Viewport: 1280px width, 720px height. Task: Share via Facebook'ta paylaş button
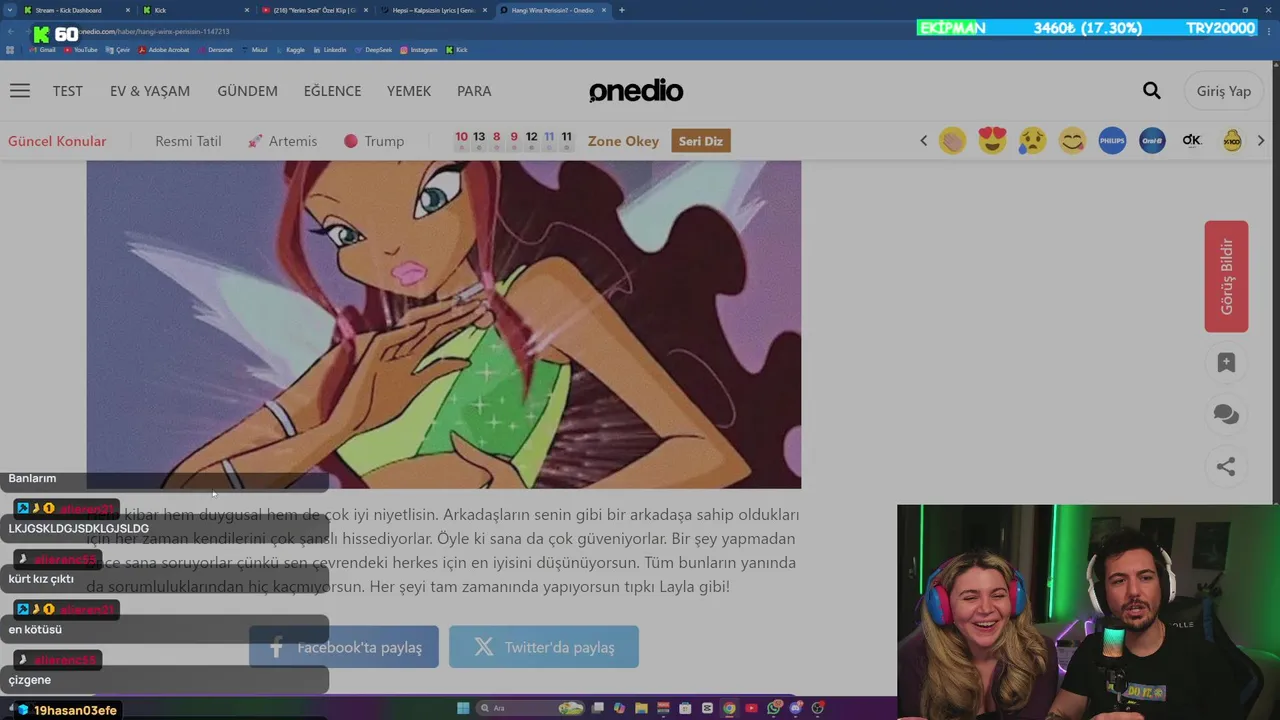pyautogui.click(x=344, y=647)
